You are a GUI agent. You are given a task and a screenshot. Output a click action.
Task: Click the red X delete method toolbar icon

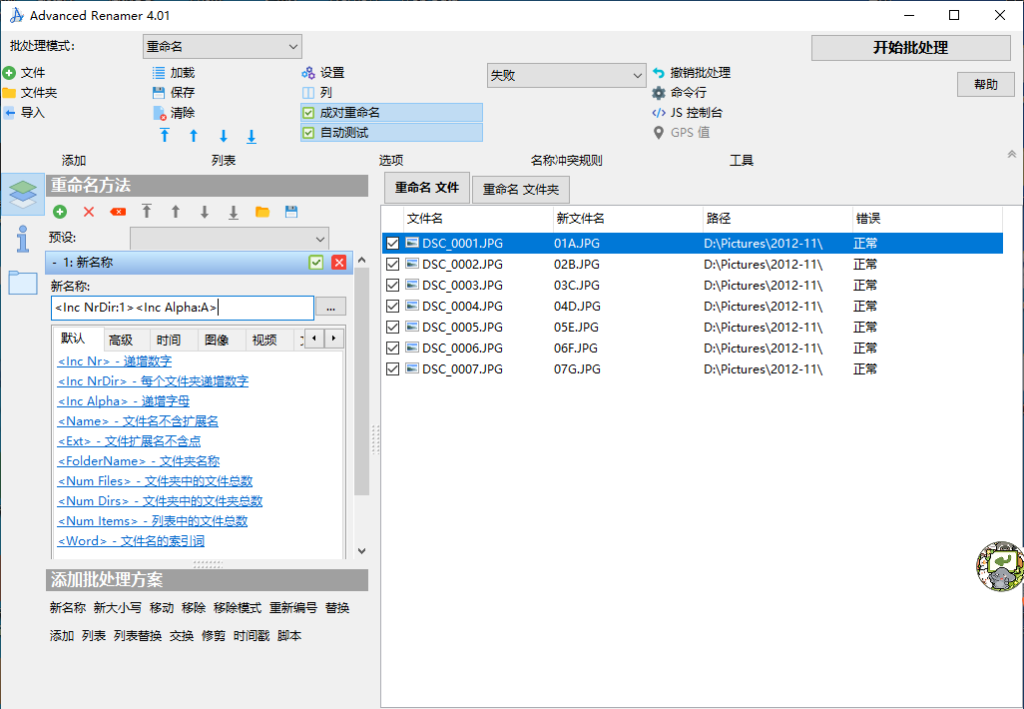tap(89, 212)
